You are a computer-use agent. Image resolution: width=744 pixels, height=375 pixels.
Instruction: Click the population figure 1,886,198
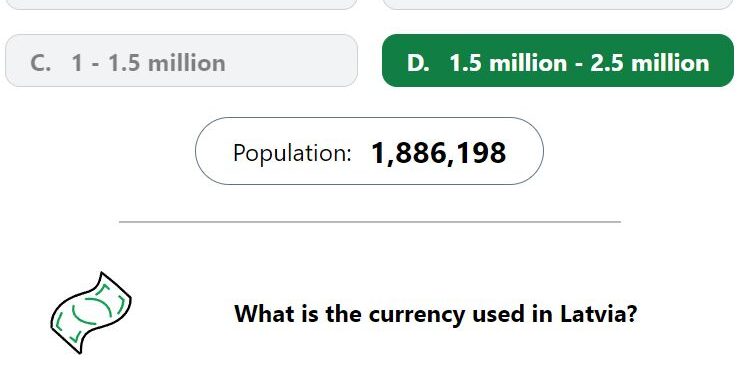[438, 153]
